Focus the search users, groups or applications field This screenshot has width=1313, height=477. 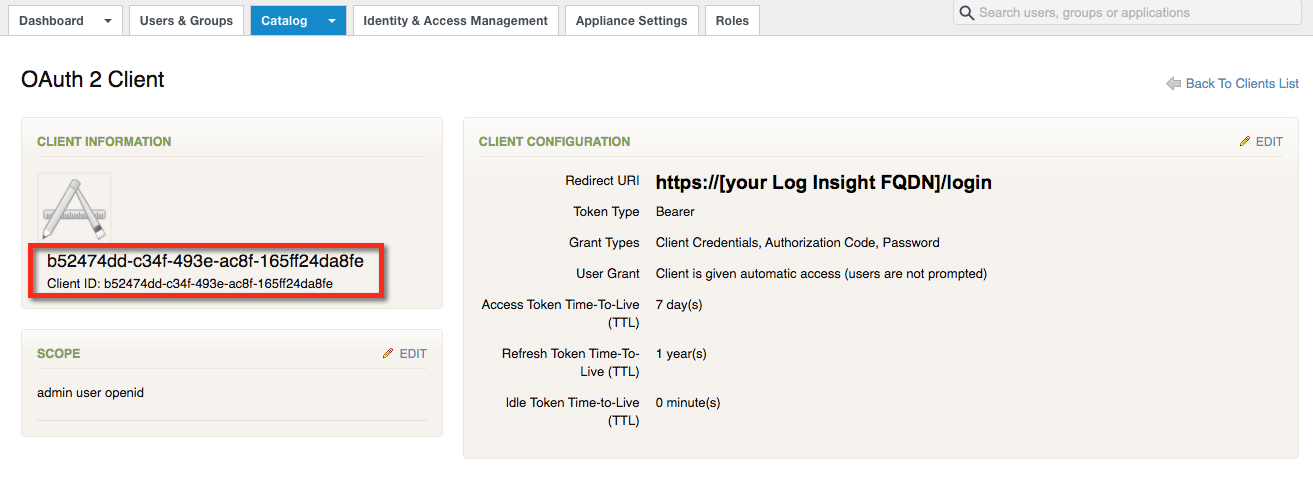coord(1127,13)
